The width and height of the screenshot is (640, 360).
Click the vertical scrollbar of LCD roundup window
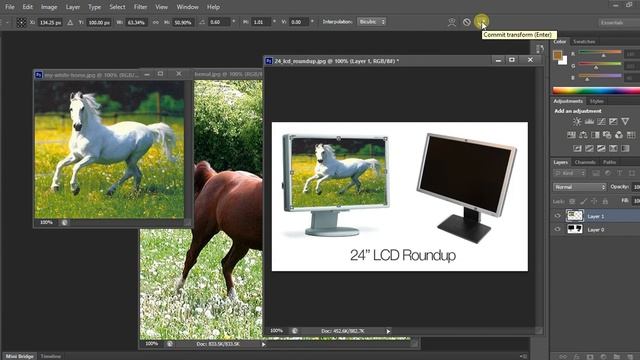click(539, 196)
